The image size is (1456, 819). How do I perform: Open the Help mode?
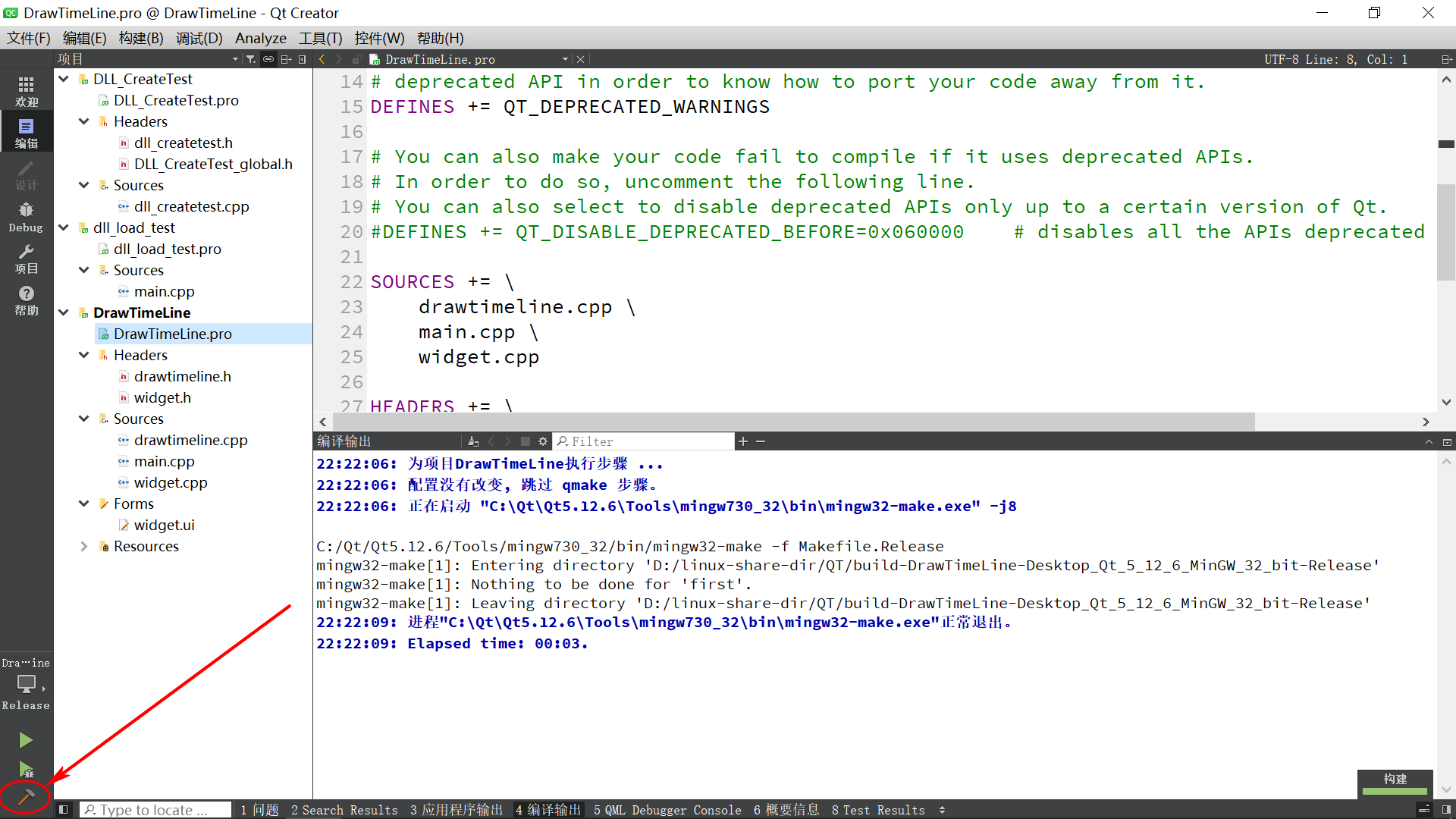pos(26,300)
